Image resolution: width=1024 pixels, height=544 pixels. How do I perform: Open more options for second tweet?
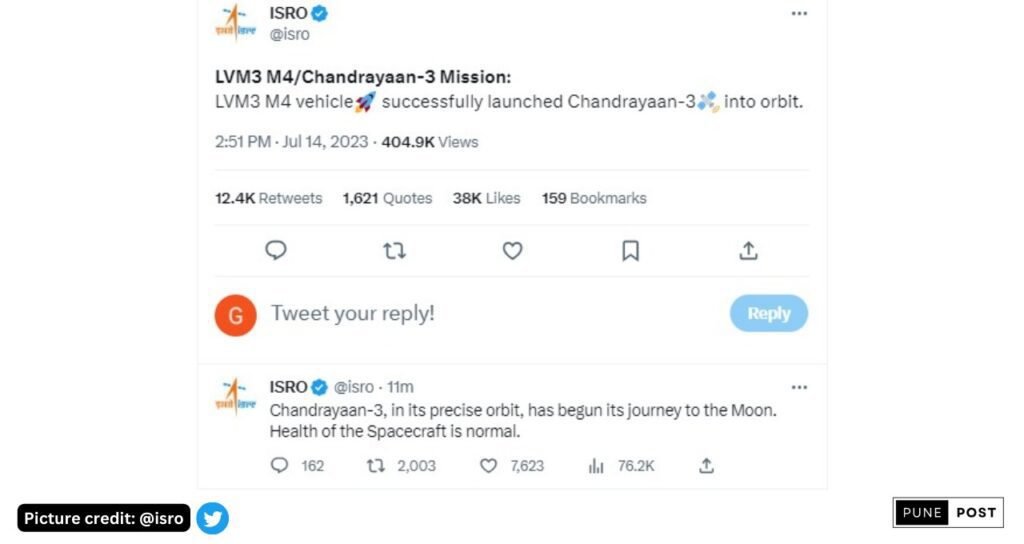[799, 387]
